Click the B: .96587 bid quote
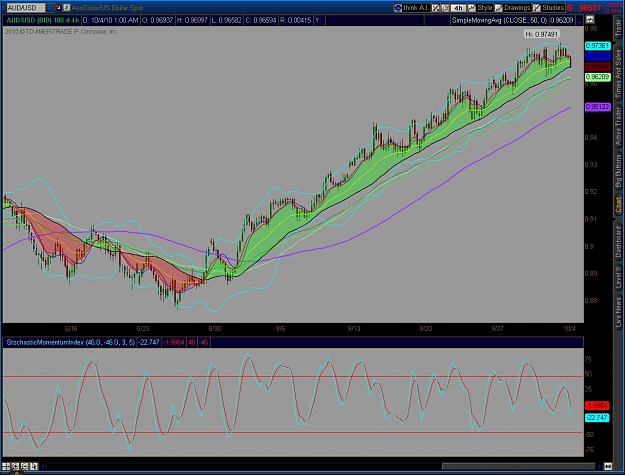This screenshot has height=475, width=625. point(584,8)
